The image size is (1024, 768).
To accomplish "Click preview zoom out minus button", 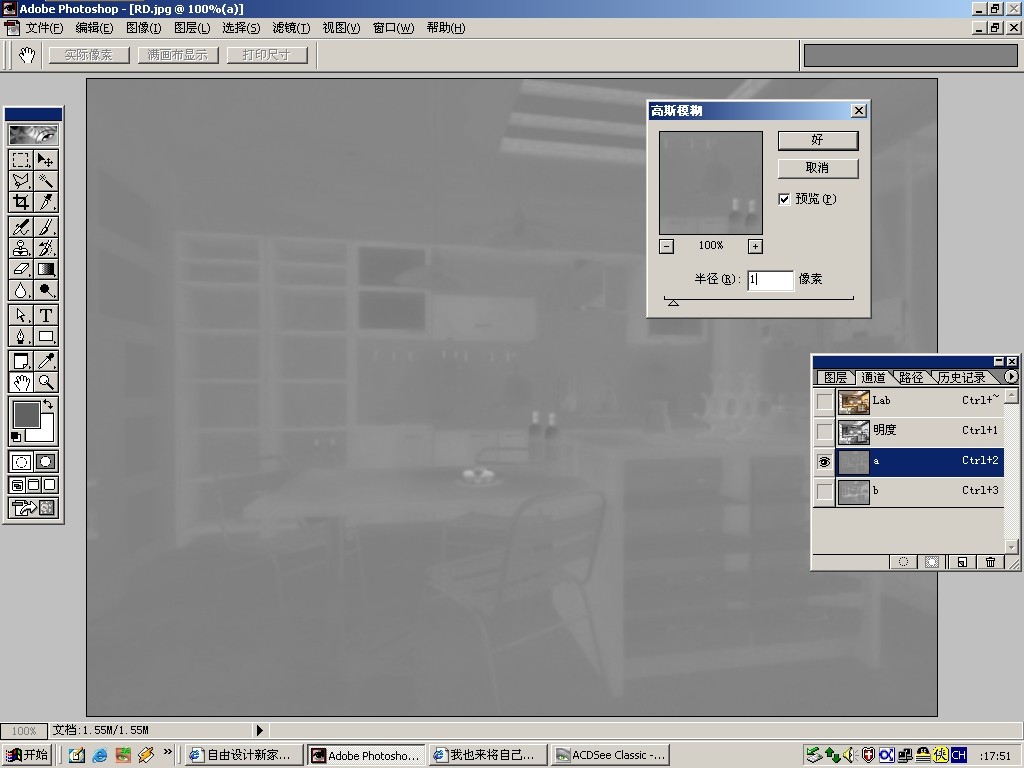I will pyautogui.click(x=666, y=246).
